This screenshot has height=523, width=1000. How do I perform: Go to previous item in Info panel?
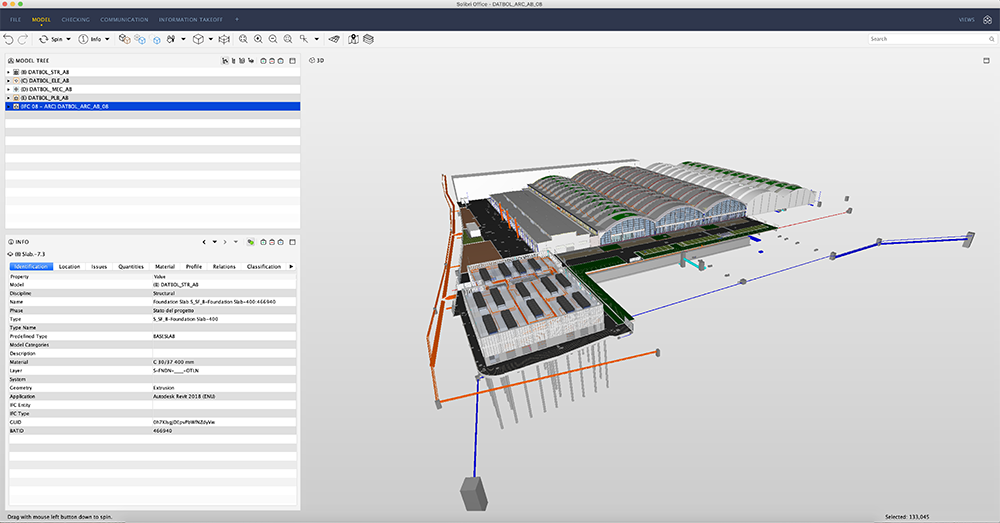tap(204, 242)
